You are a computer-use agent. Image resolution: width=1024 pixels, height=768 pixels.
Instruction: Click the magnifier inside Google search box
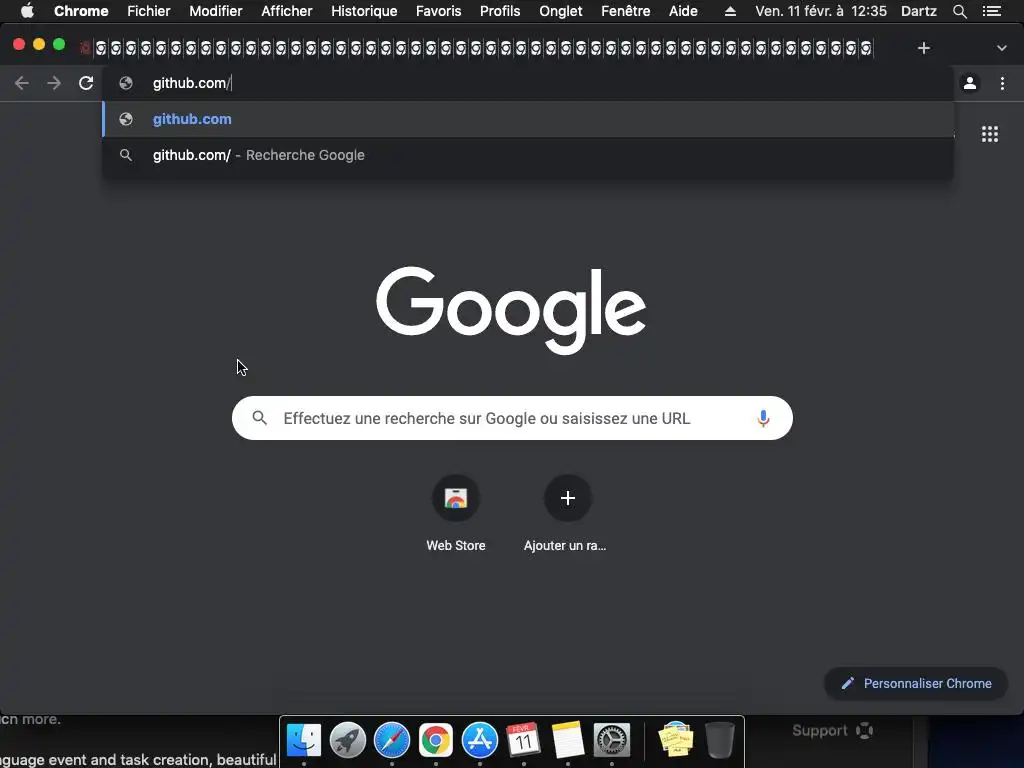click(259, 418)
